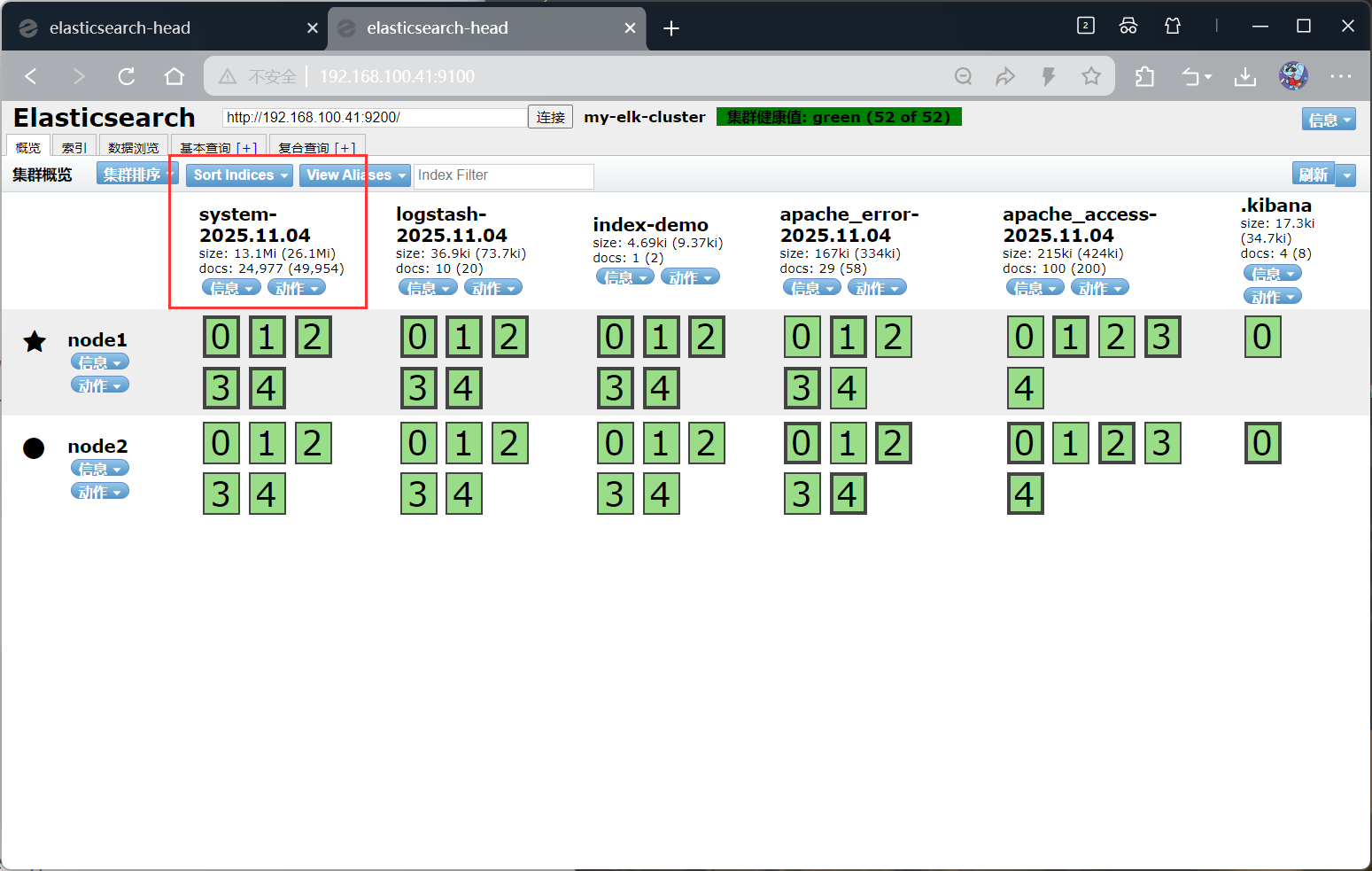Open 动作 menu for system-2025.11.04
1372x871 pixels.
point(296,288)
